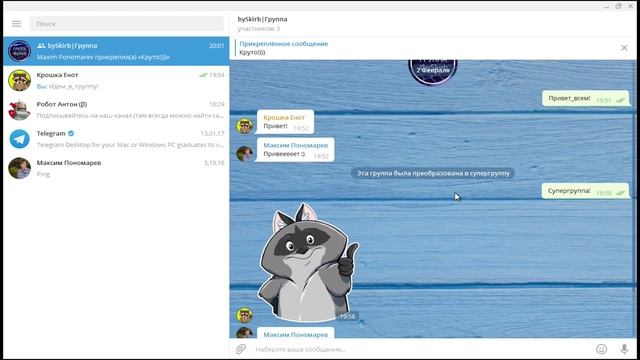
Task: Click Крошка Енот name above Привет! message
Action: [x=284, y=118]
